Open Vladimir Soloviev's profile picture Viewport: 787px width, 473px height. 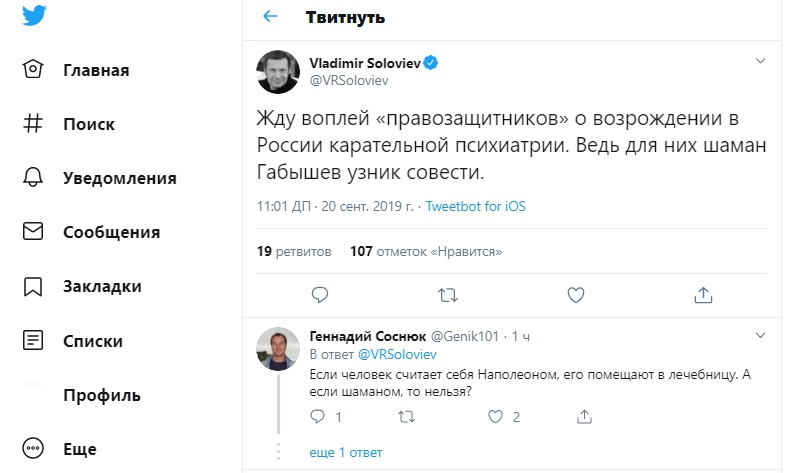276,72
